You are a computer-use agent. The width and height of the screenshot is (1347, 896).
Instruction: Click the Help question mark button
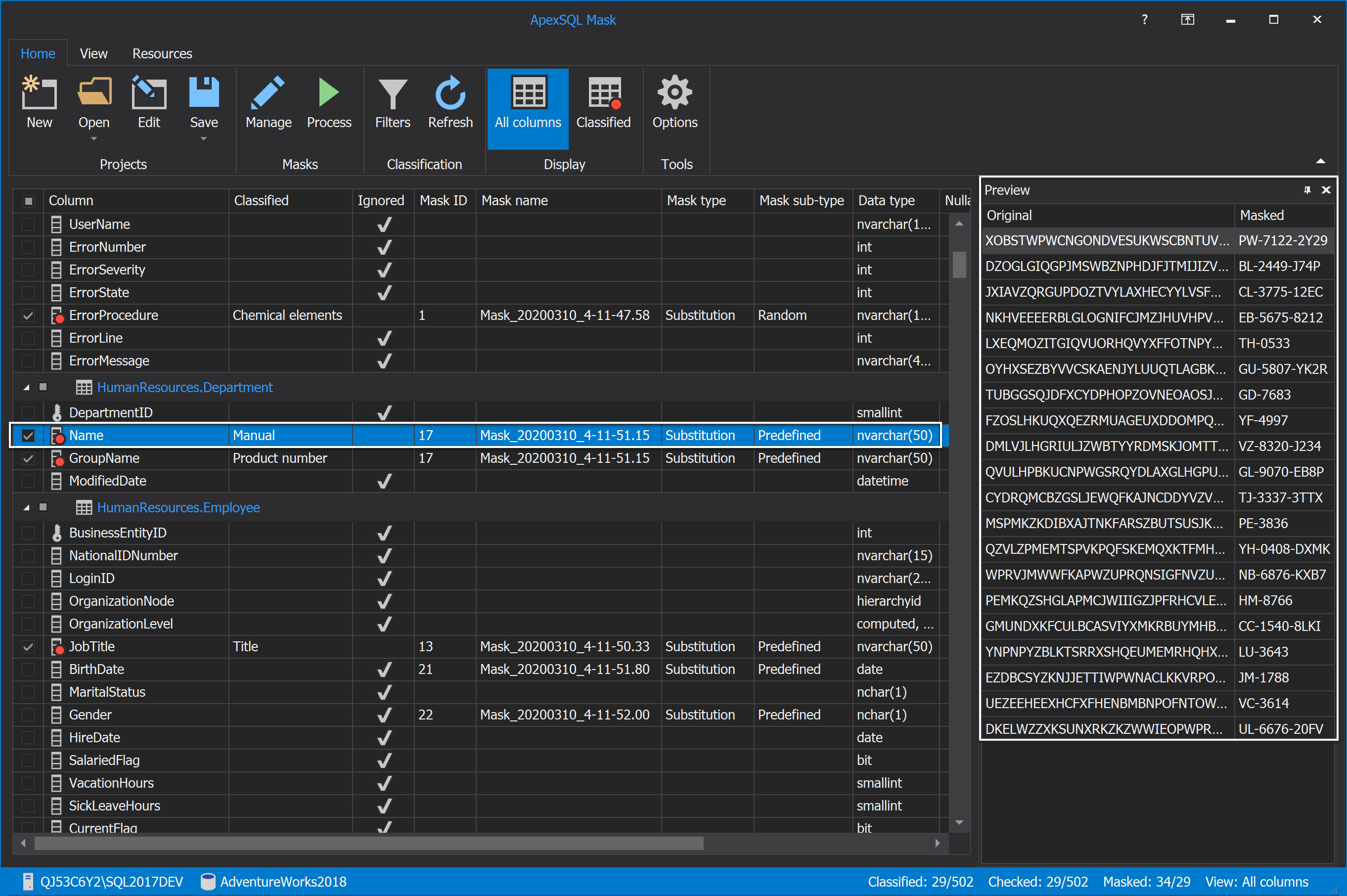1145,19
